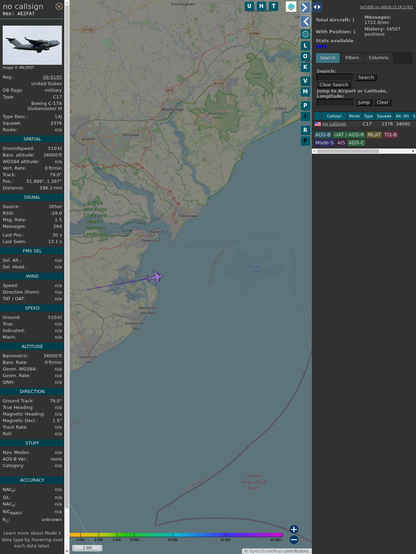
Task: Click the V map button
Action: [305, 81]
